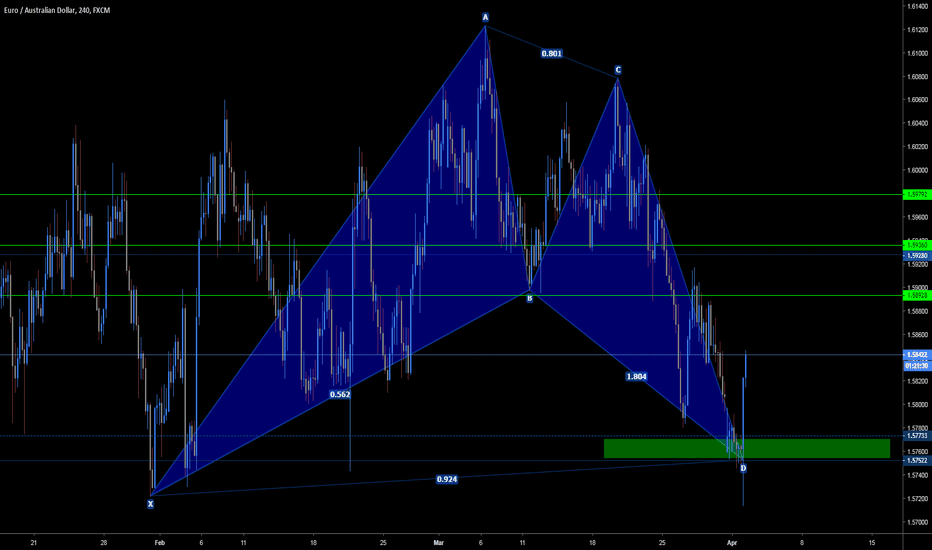Click the Feb label on time axis

(159, 542)
